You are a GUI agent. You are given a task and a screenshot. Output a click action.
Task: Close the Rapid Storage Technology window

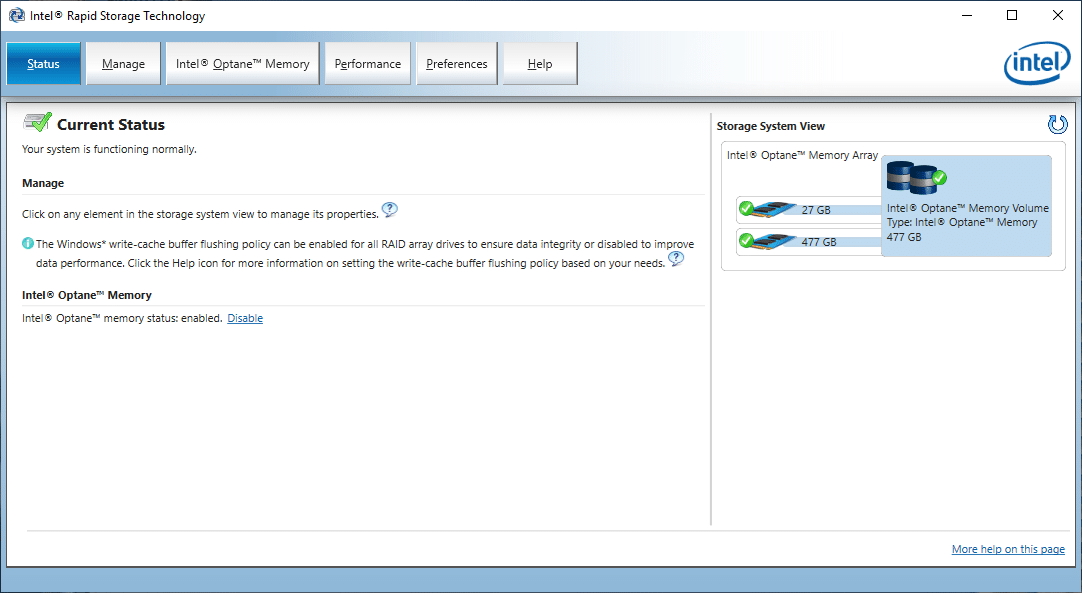point(1057,15)
